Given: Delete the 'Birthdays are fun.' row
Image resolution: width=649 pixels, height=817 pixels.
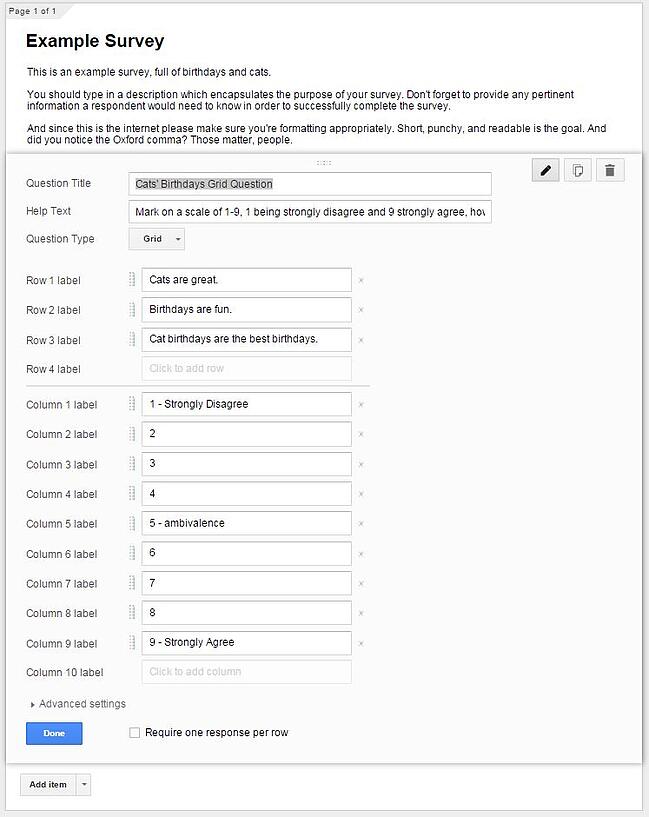Looking at the screenshot, I should pyautogui.click(x=361, y=310).
